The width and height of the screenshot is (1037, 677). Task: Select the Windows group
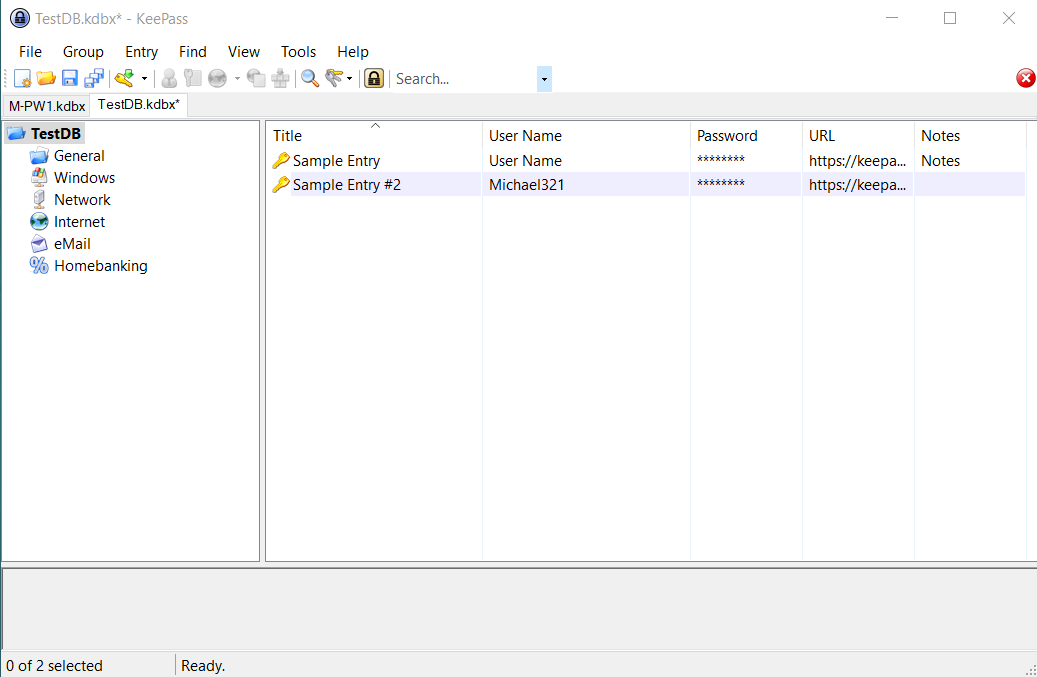pyautogui.click(x=85, y=178)
